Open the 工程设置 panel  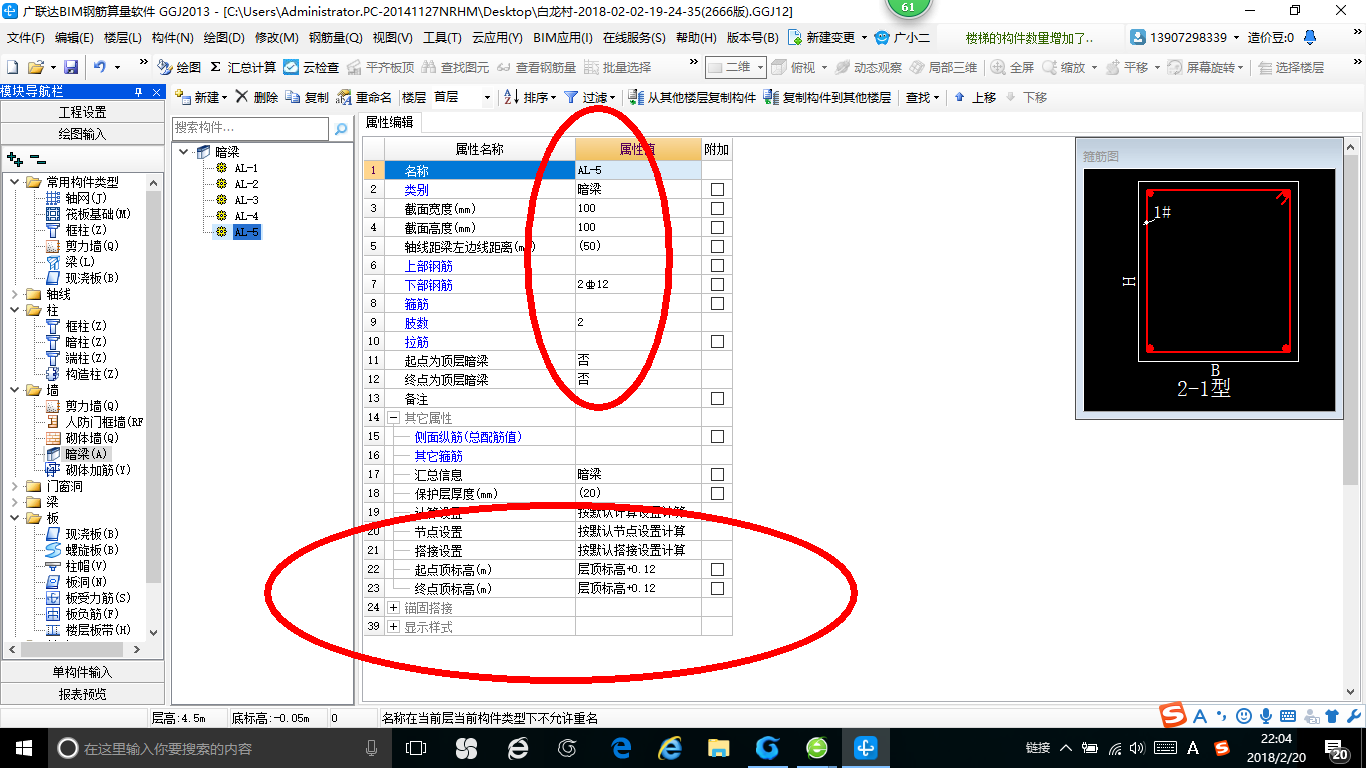(82, 112)
